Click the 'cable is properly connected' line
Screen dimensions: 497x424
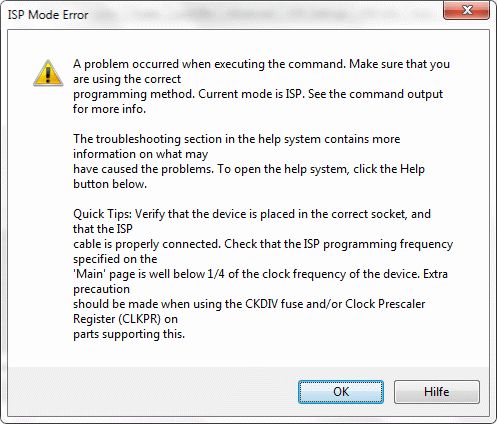(x=263, y=244)
